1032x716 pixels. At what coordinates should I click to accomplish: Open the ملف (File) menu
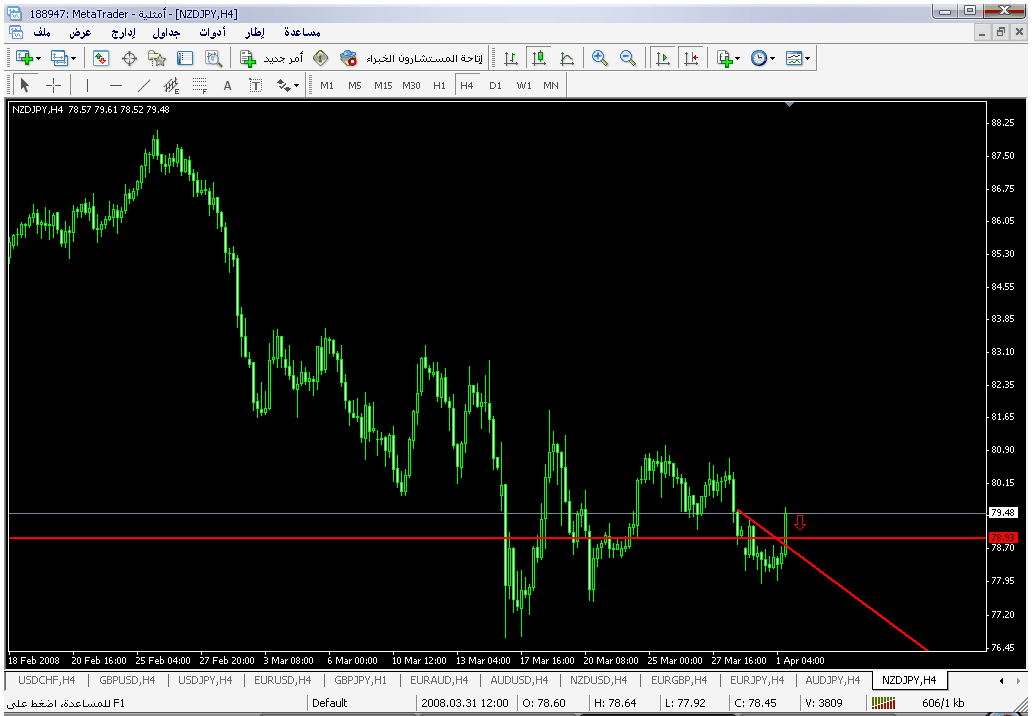coord(42,32)
